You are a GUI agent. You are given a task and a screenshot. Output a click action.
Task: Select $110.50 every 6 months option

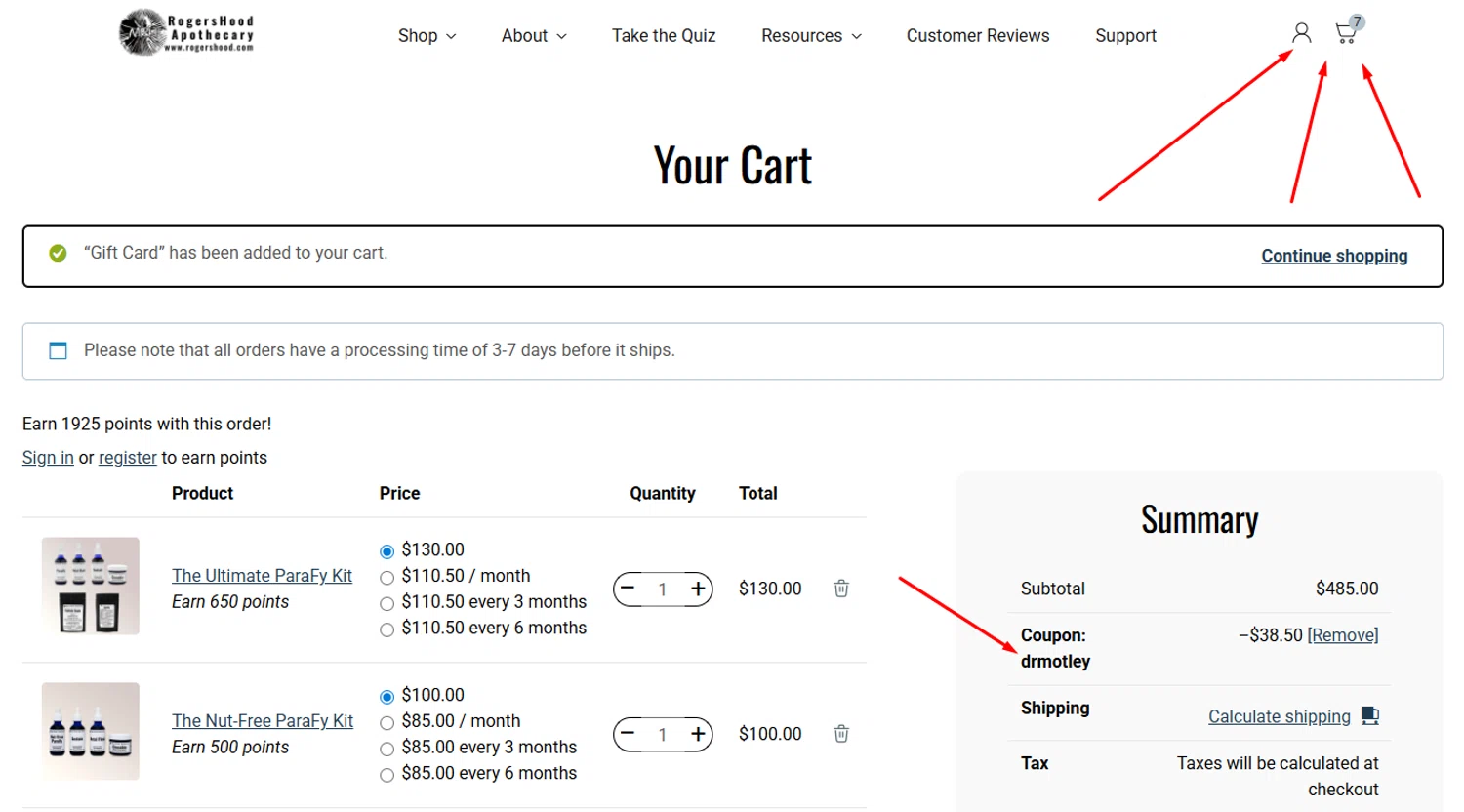pyautogui.click(x=387, y=629)
